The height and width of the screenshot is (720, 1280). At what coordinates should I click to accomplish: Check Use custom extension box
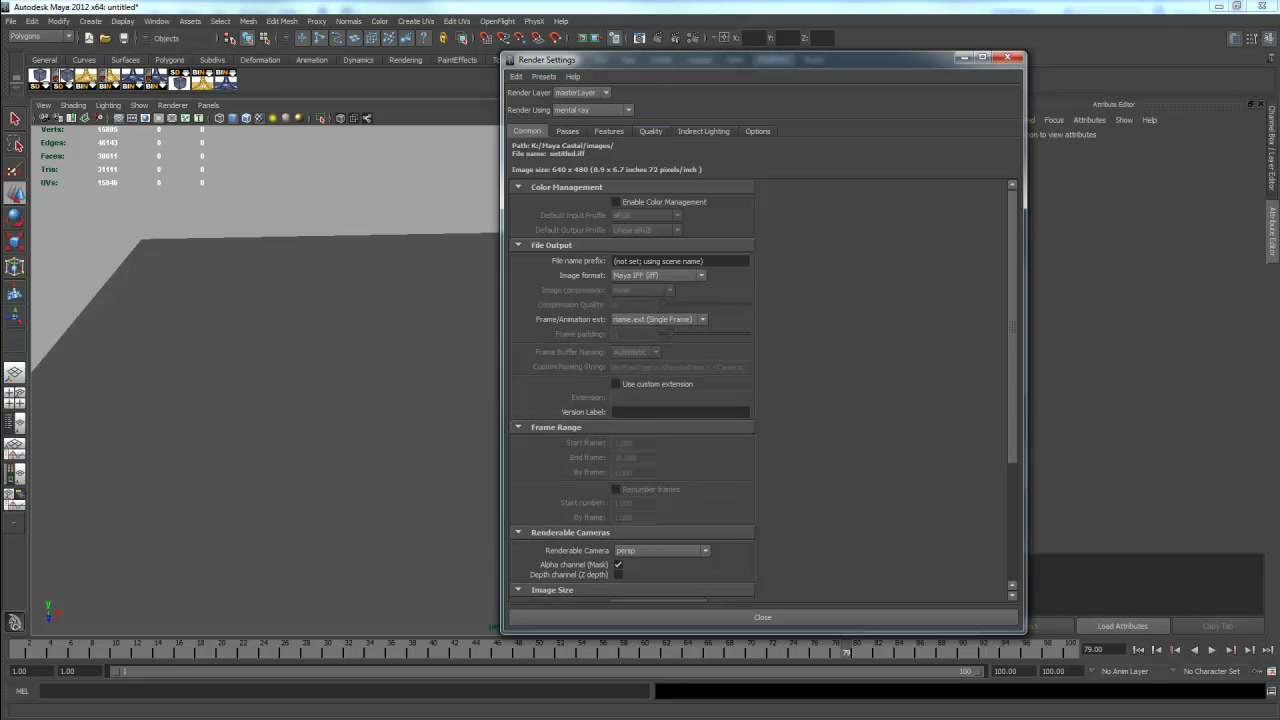coord(616,384)
